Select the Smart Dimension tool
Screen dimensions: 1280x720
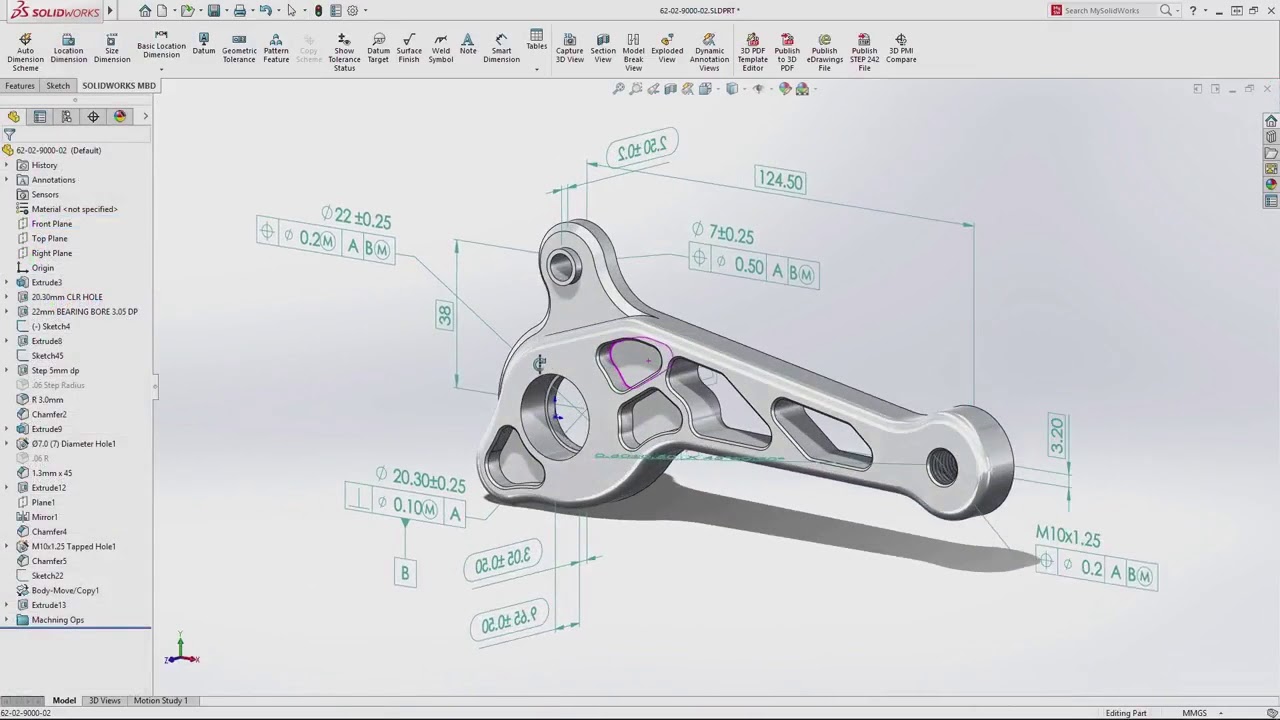coord(501,49)
